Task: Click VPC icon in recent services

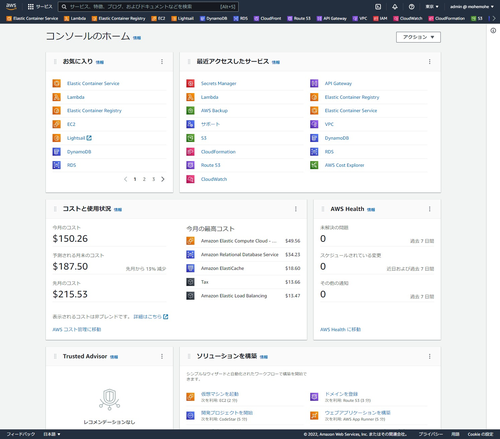Action: pos(314,124)
